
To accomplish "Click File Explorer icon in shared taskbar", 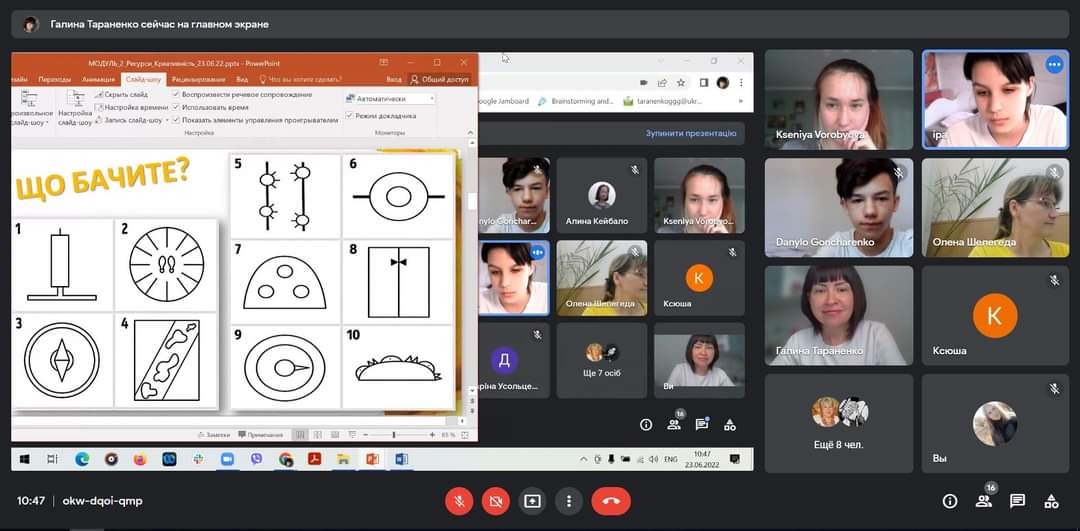I will click(343, 459).
